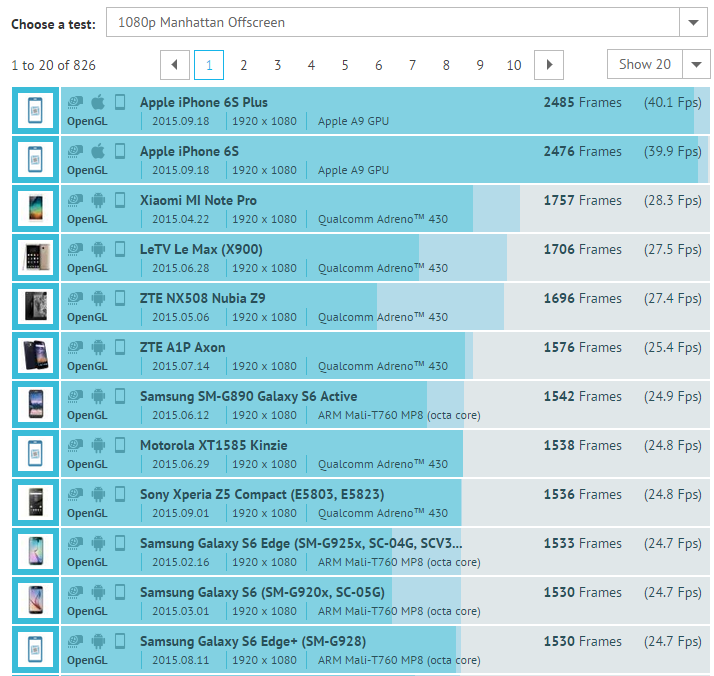Click Android icon in Galaxy S6 Active row
The image size is (714, 676).
point(98,396)
